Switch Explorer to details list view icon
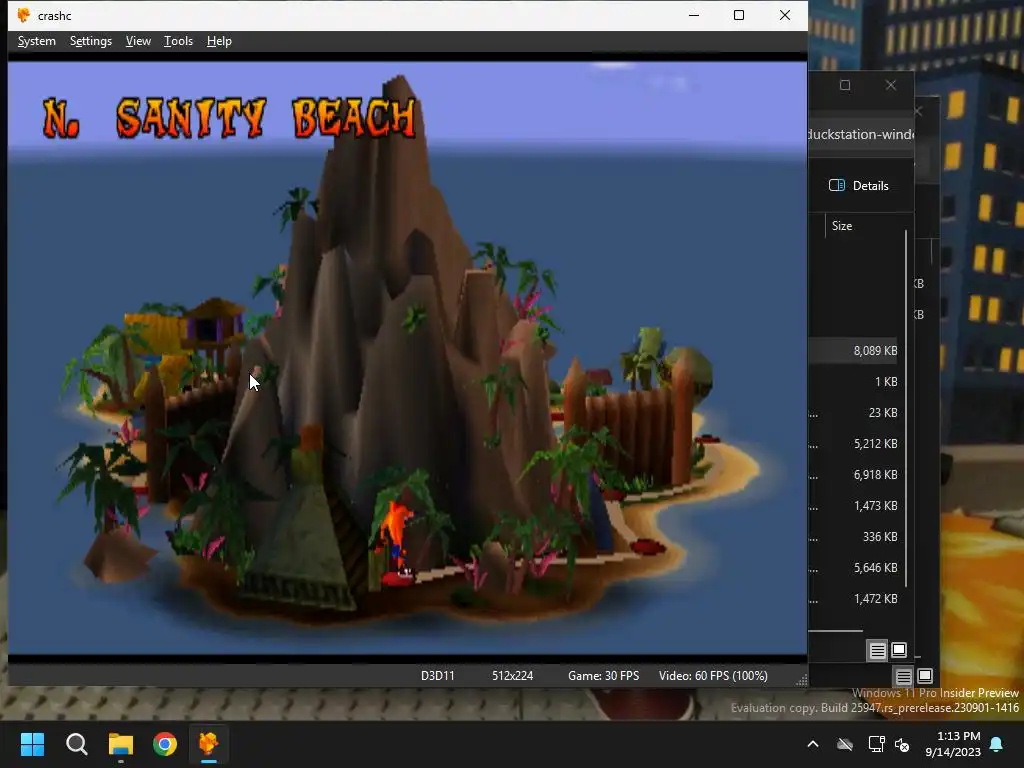 pyautogui.click(x=878, y=650)
